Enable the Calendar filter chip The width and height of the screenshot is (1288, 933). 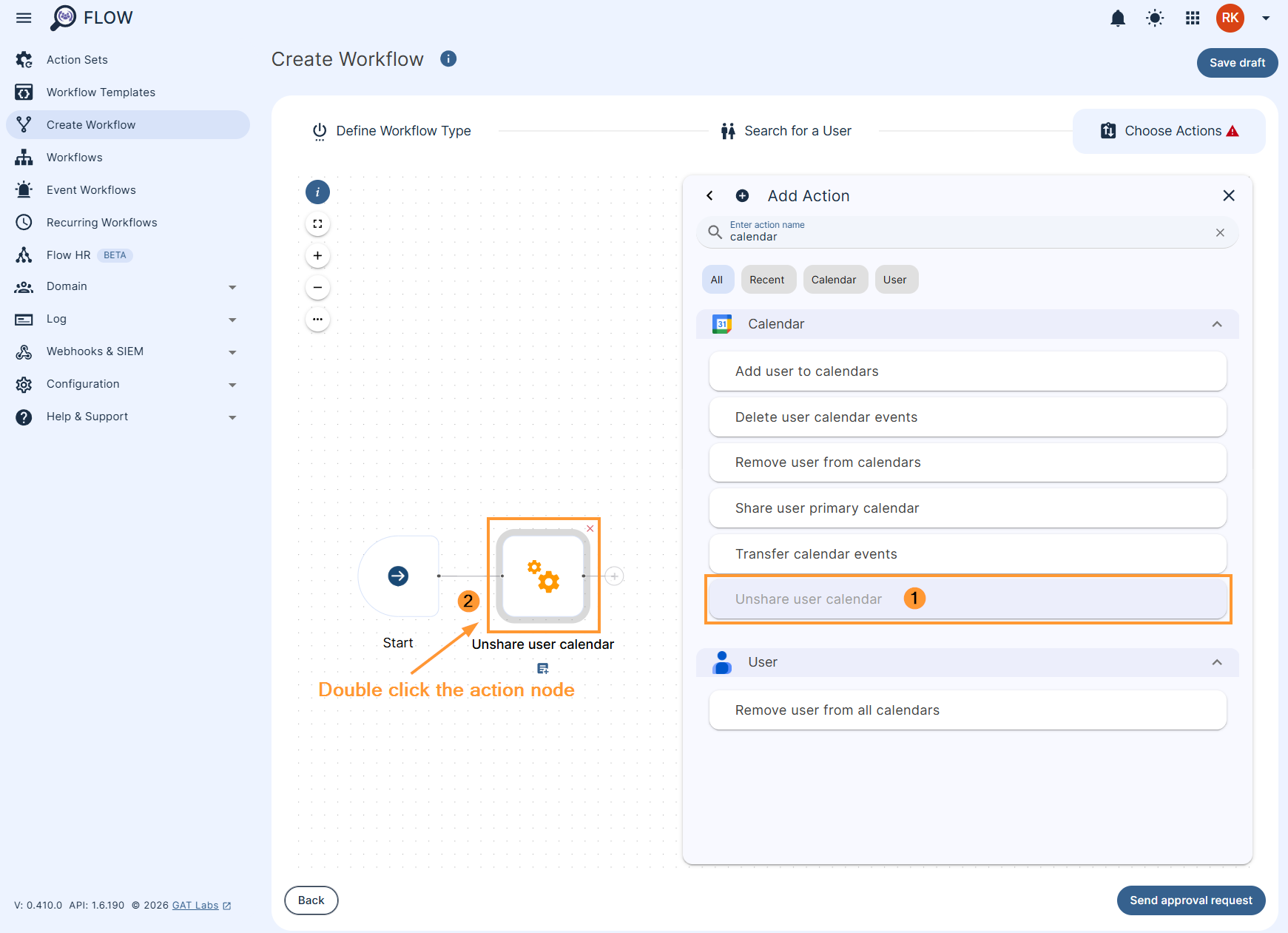834,279
